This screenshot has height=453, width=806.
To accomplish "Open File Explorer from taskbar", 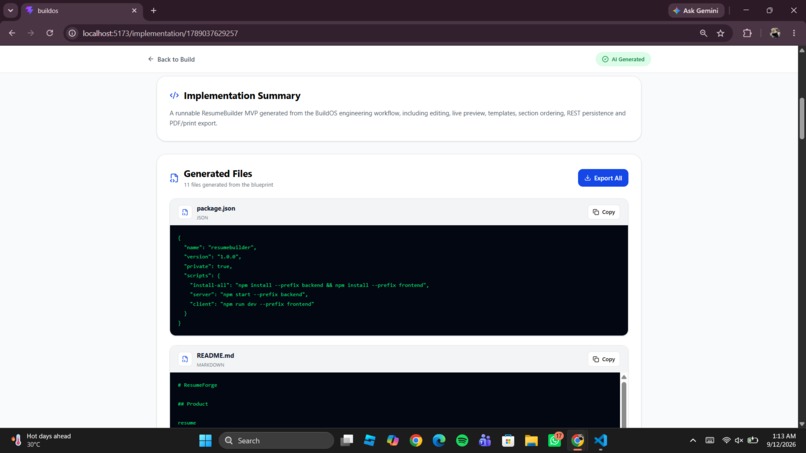I will 531,441.
